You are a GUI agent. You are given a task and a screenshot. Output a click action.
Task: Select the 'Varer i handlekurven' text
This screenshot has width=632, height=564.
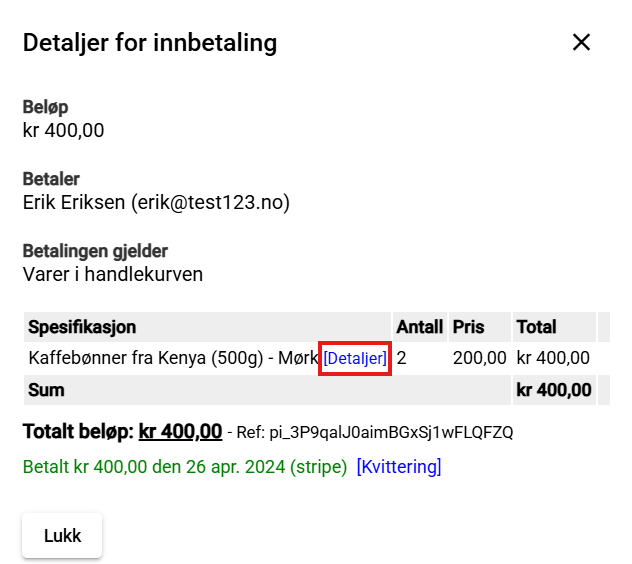point(112,273)
